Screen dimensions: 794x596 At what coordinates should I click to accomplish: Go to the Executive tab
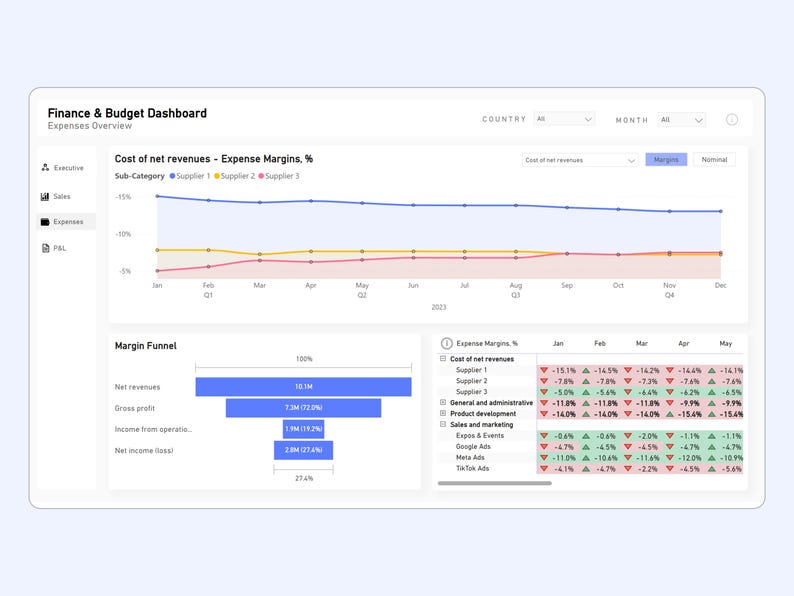point(66,168)
